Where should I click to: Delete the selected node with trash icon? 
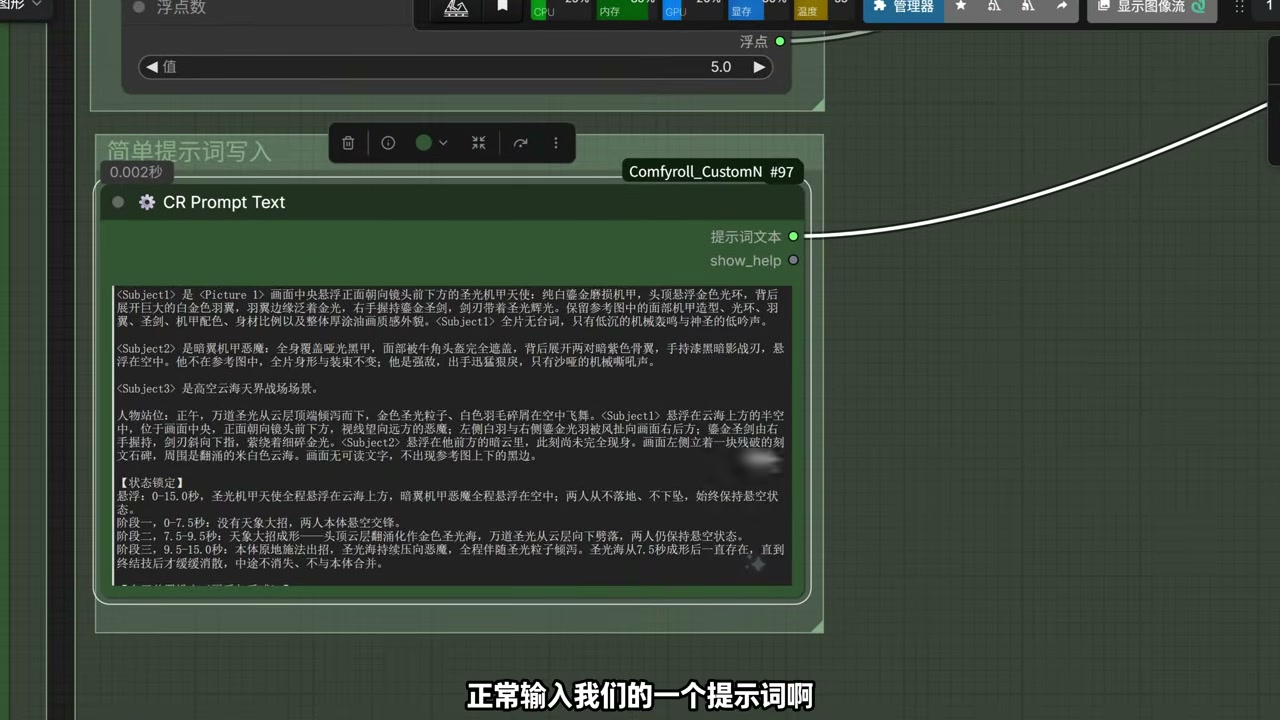(348, 143)
